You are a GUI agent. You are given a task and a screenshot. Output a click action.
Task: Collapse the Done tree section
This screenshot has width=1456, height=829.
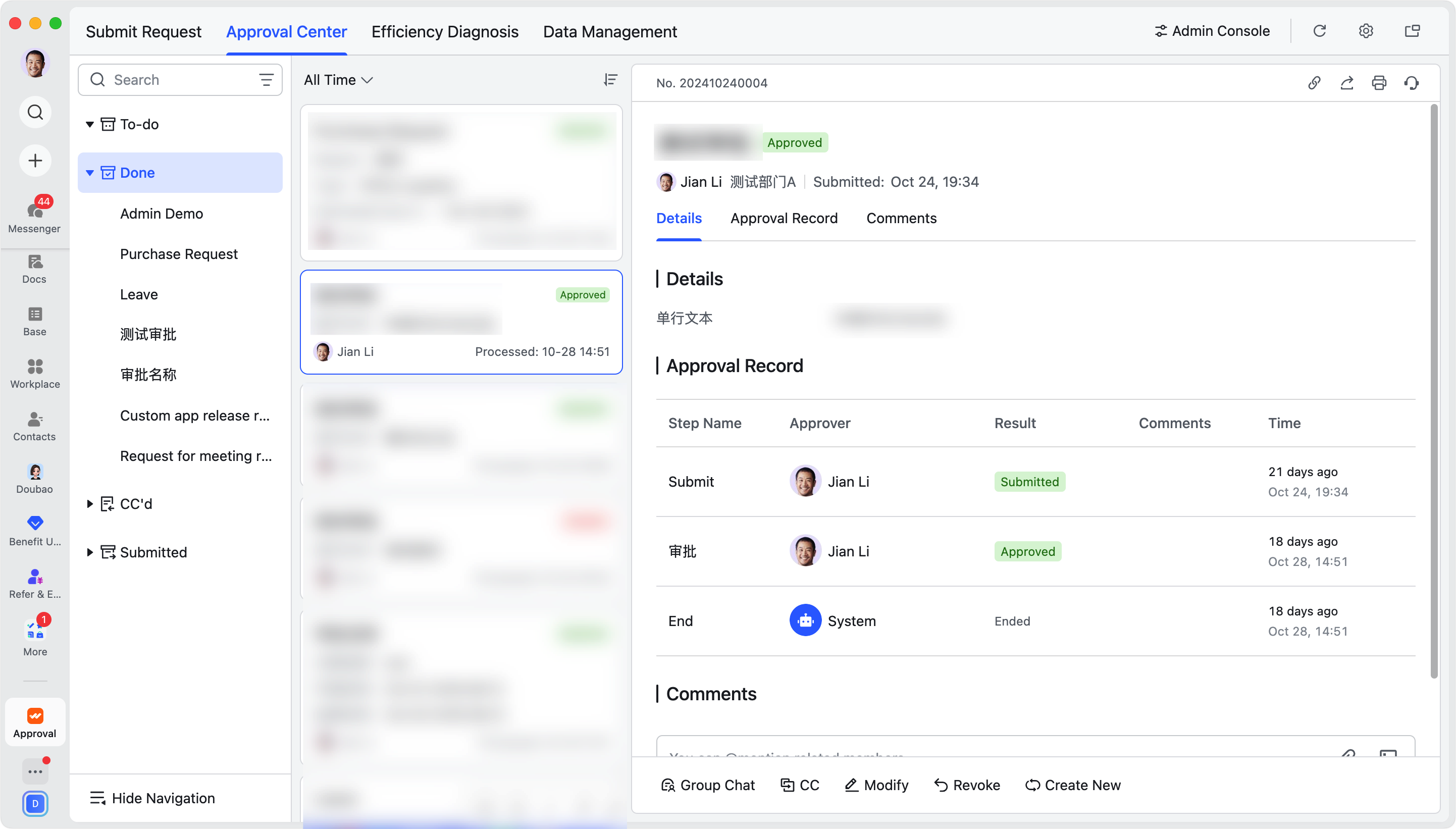click(x=90, y=173)
